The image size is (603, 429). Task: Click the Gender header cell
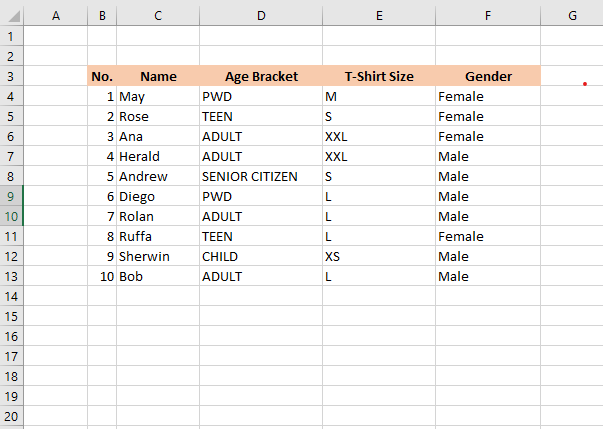coord(488,76)
